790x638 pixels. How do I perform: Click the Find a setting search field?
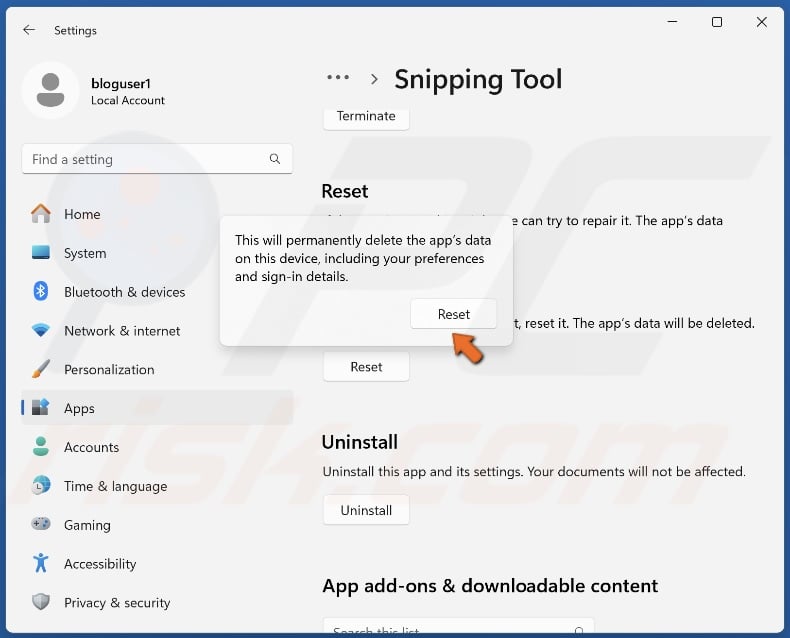point(157,159)
